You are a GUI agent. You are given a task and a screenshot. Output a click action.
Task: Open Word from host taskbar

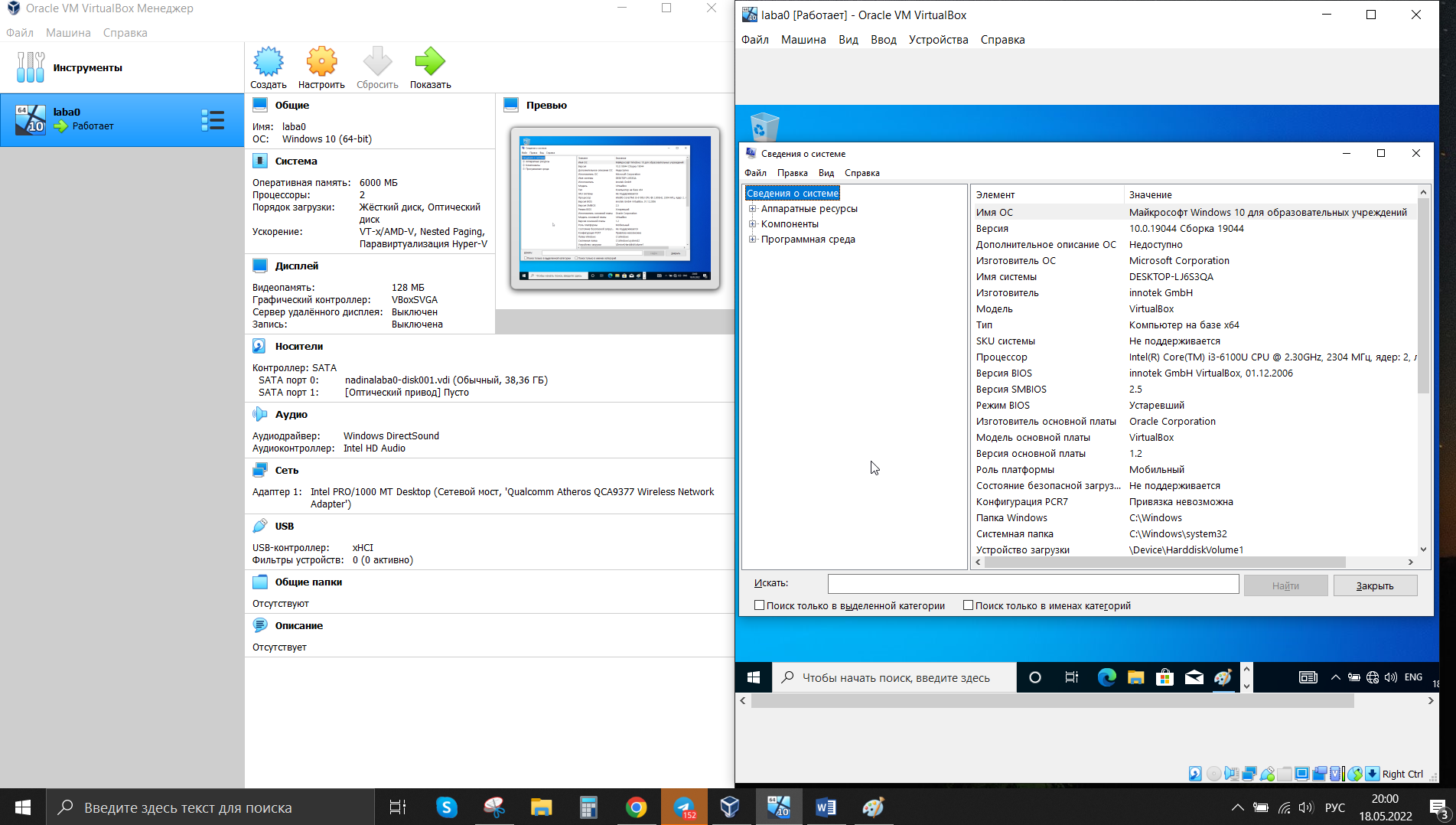[826, 807]
